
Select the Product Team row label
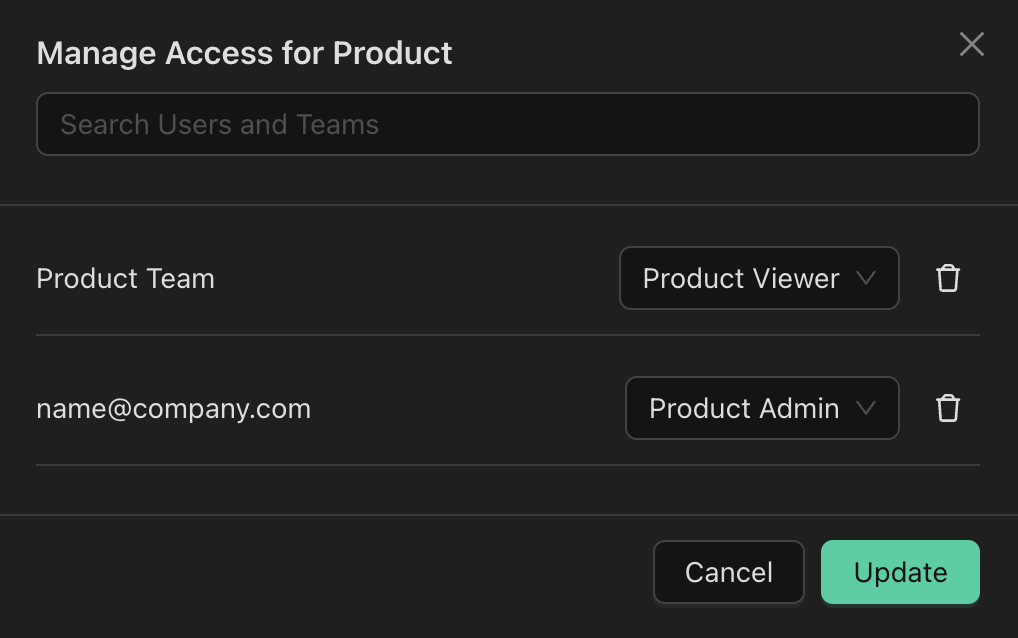click(x=125, y=278)
